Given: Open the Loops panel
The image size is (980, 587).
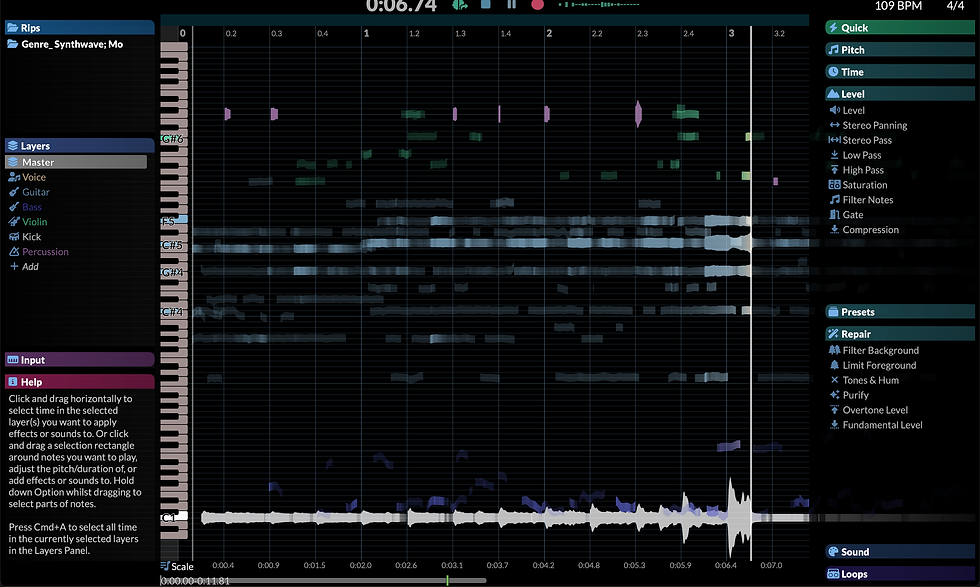Looking at the screenshot, I should pyautogui.click(x=899, y=572).
